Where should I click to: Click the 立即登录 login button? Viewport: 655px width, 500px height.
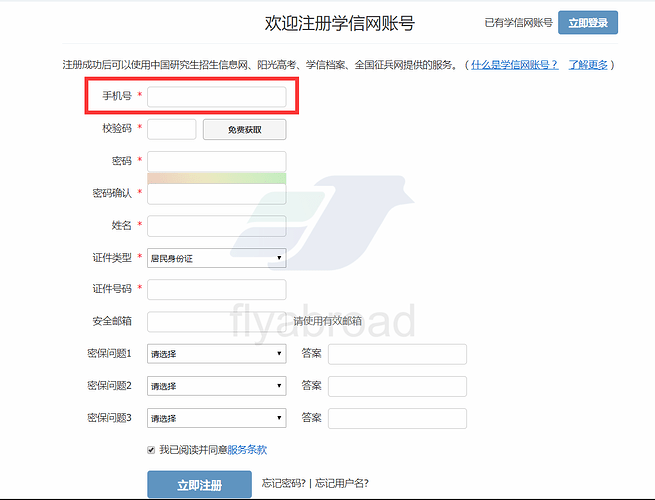pyautogui.click(x=588, y=22)
